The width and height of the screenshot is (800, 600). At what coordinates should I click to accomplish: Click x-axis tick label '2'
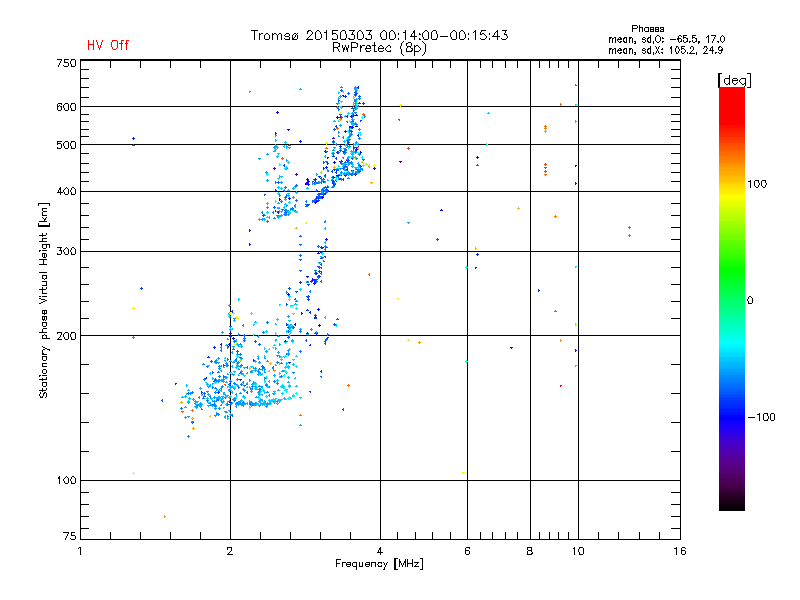pyautogui.click(x=230, y=551)
